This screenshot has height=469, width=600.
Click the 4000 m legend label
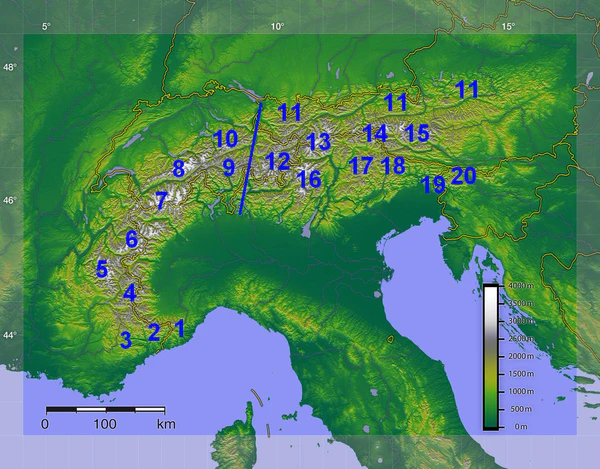pos(519,286)
